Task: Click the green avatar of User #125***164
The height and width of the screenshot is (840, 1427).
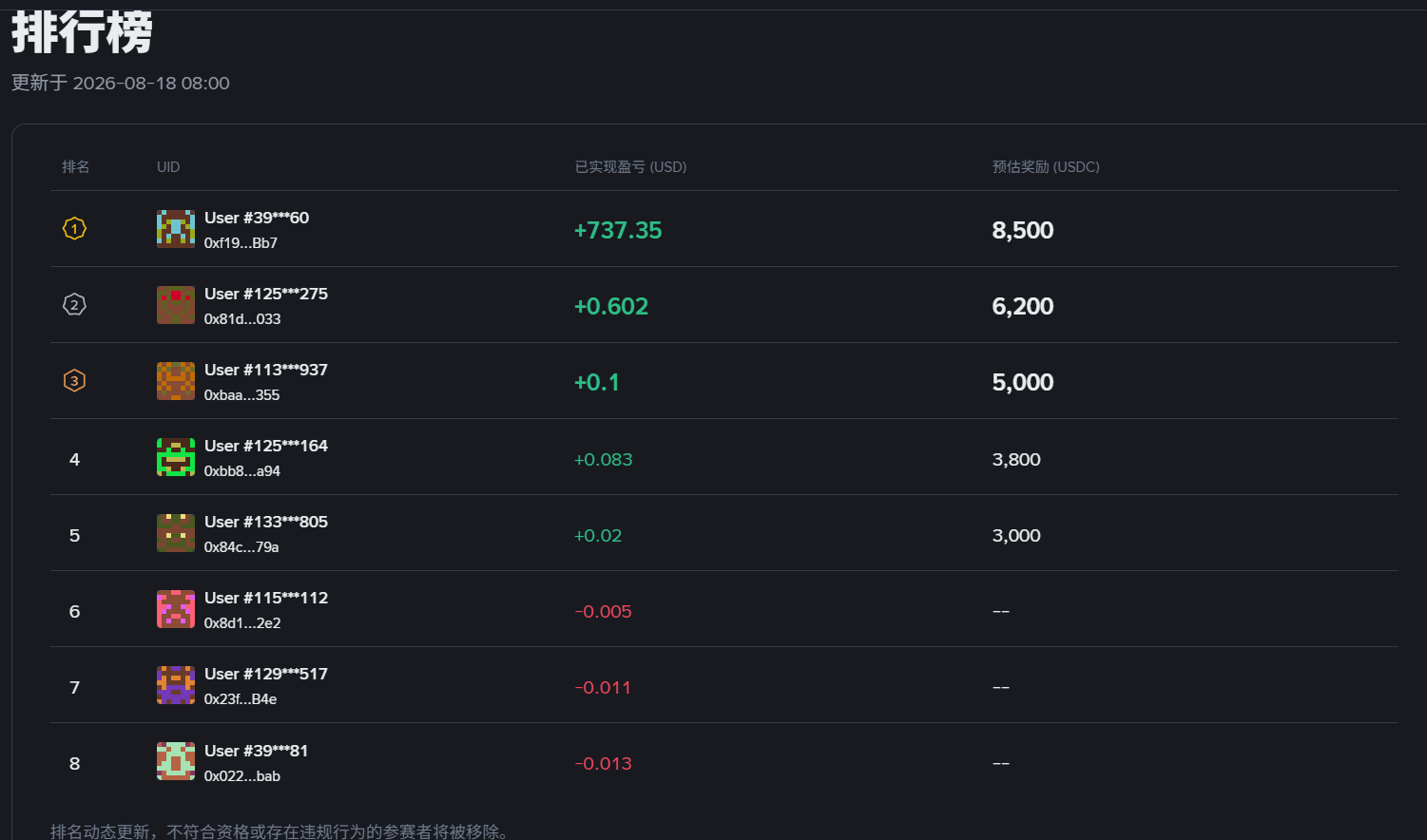Action: point(176,457)
